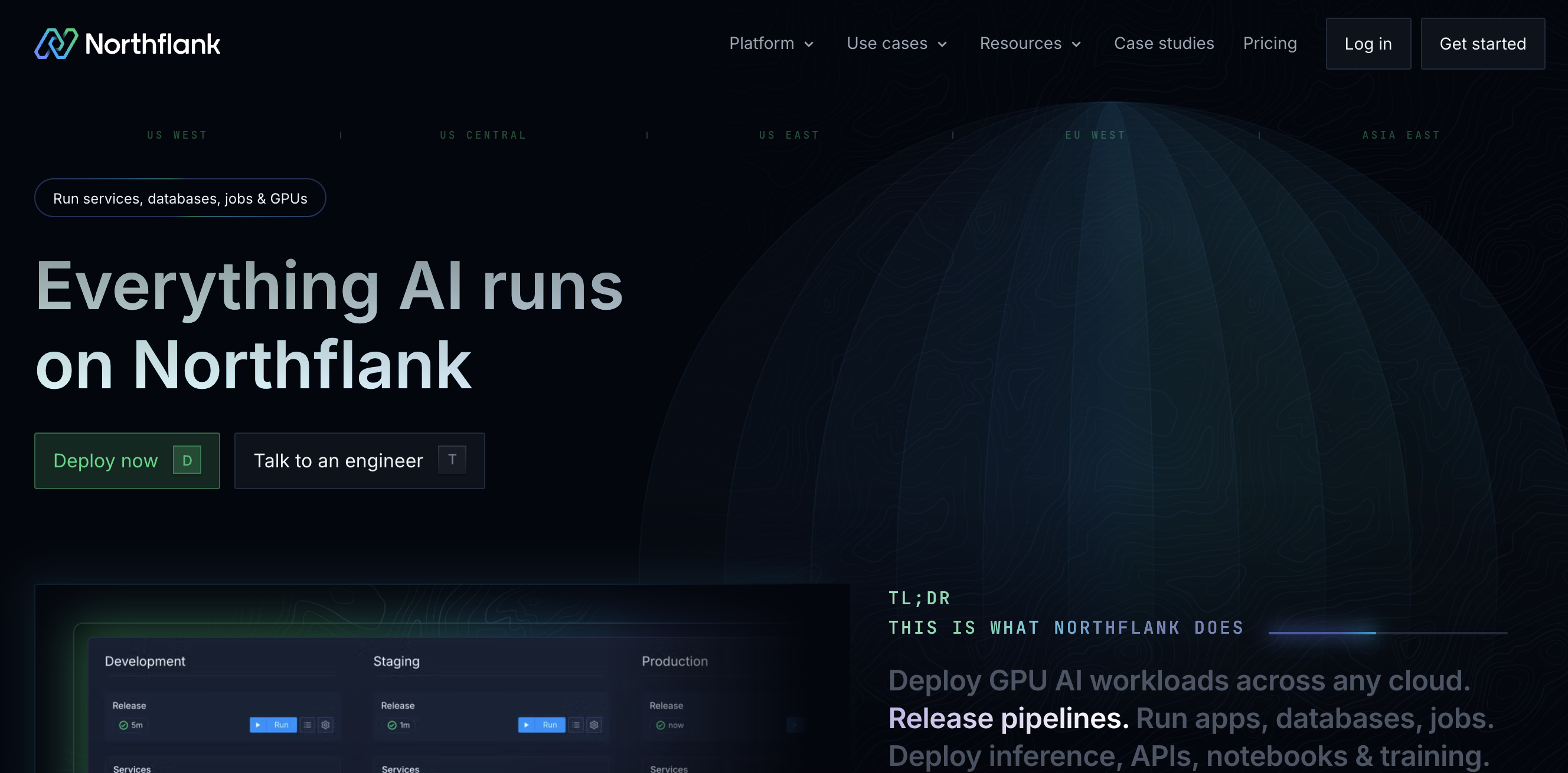Screen dimensions: 1568x773
Task: Click the Get started button
Action: (x=1483, y=43)
